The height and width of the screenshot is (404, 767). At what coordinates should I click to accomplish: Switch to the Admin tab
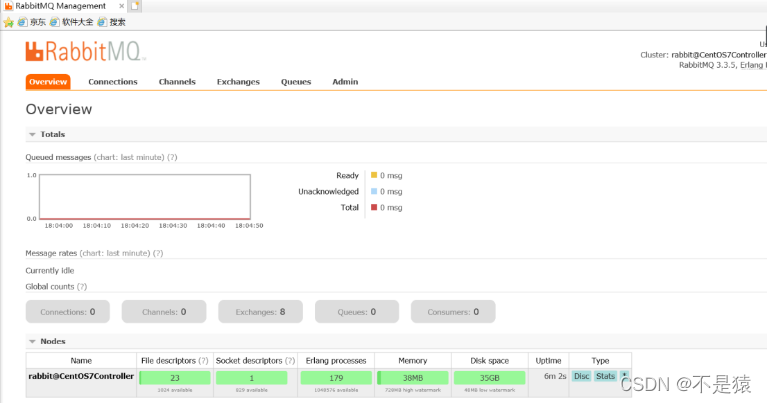coord(345,82)
